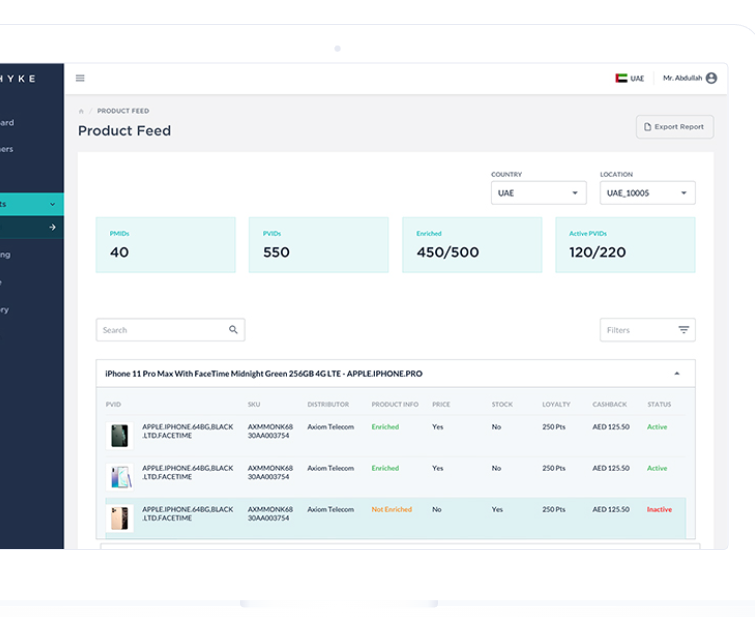Export the product feed report

675,127
